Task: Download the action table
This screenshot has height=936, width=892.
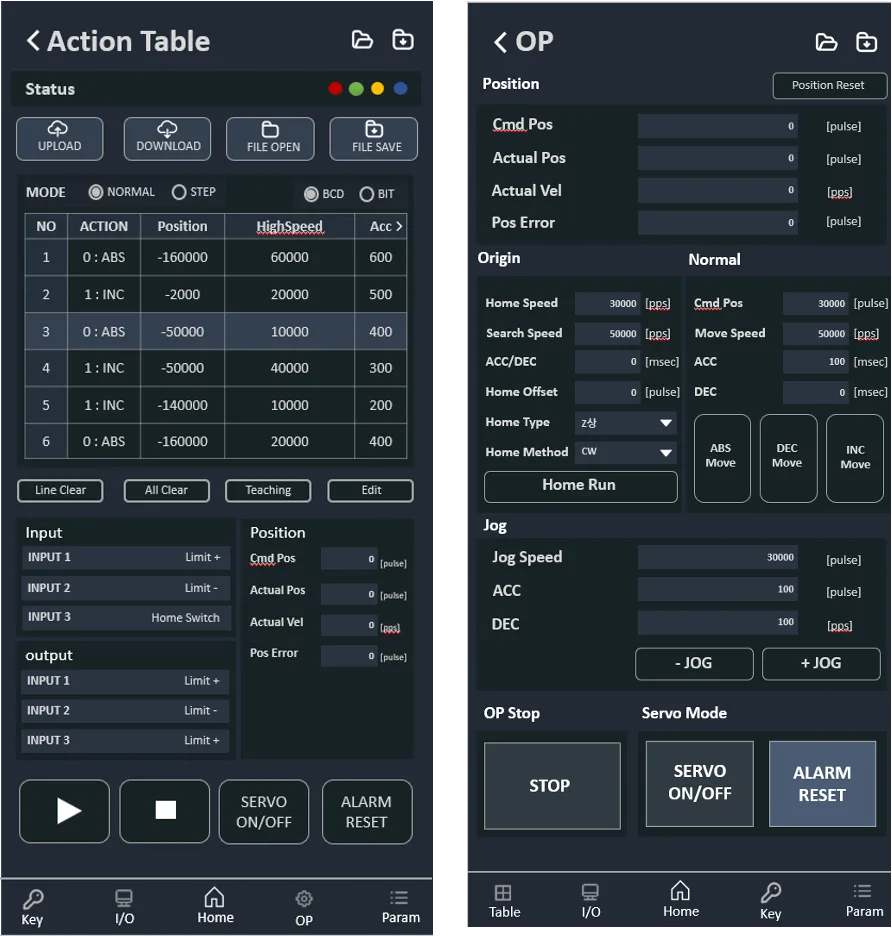Action: click(168, 139)
